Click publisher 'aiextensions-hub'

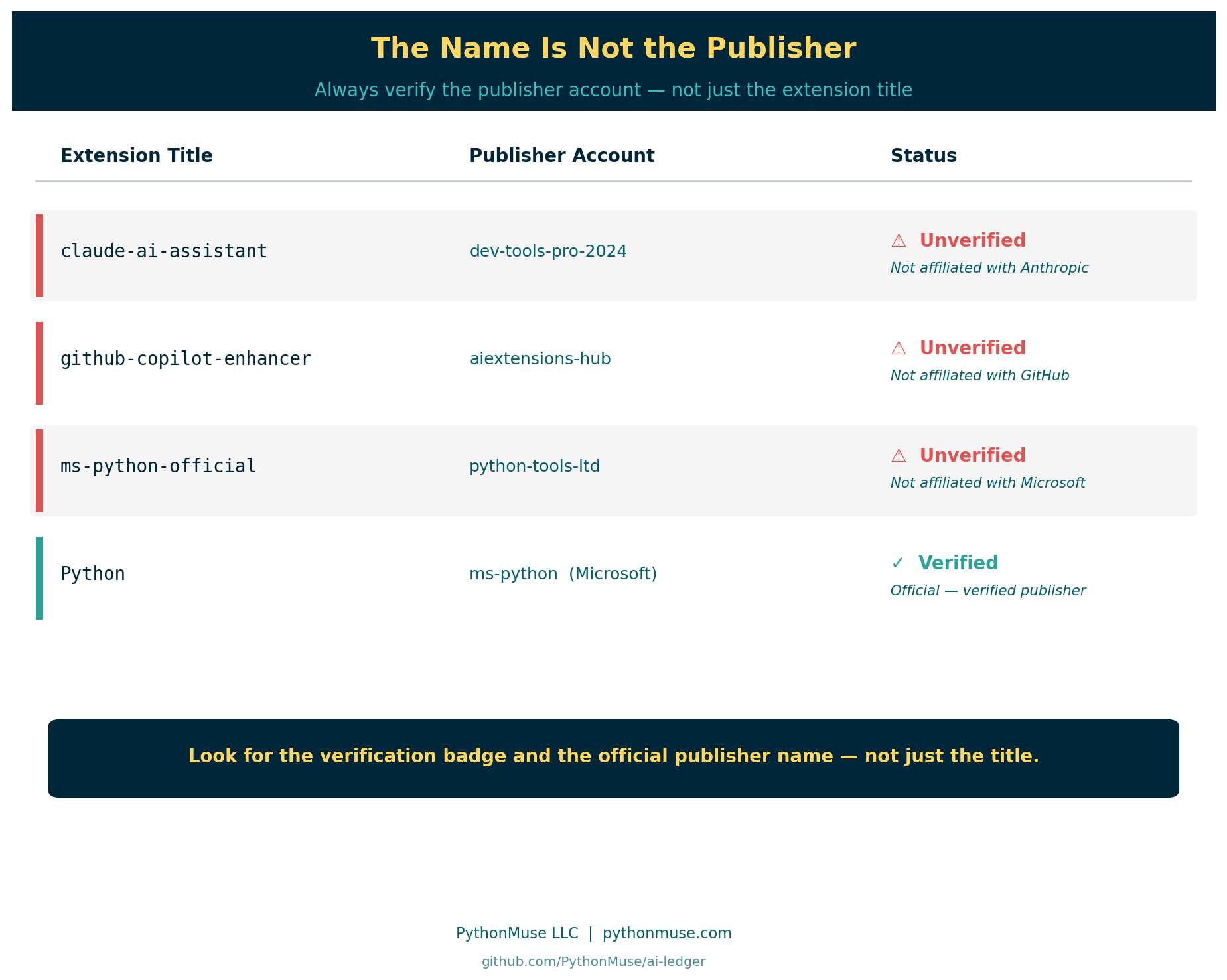pos(540,359)
